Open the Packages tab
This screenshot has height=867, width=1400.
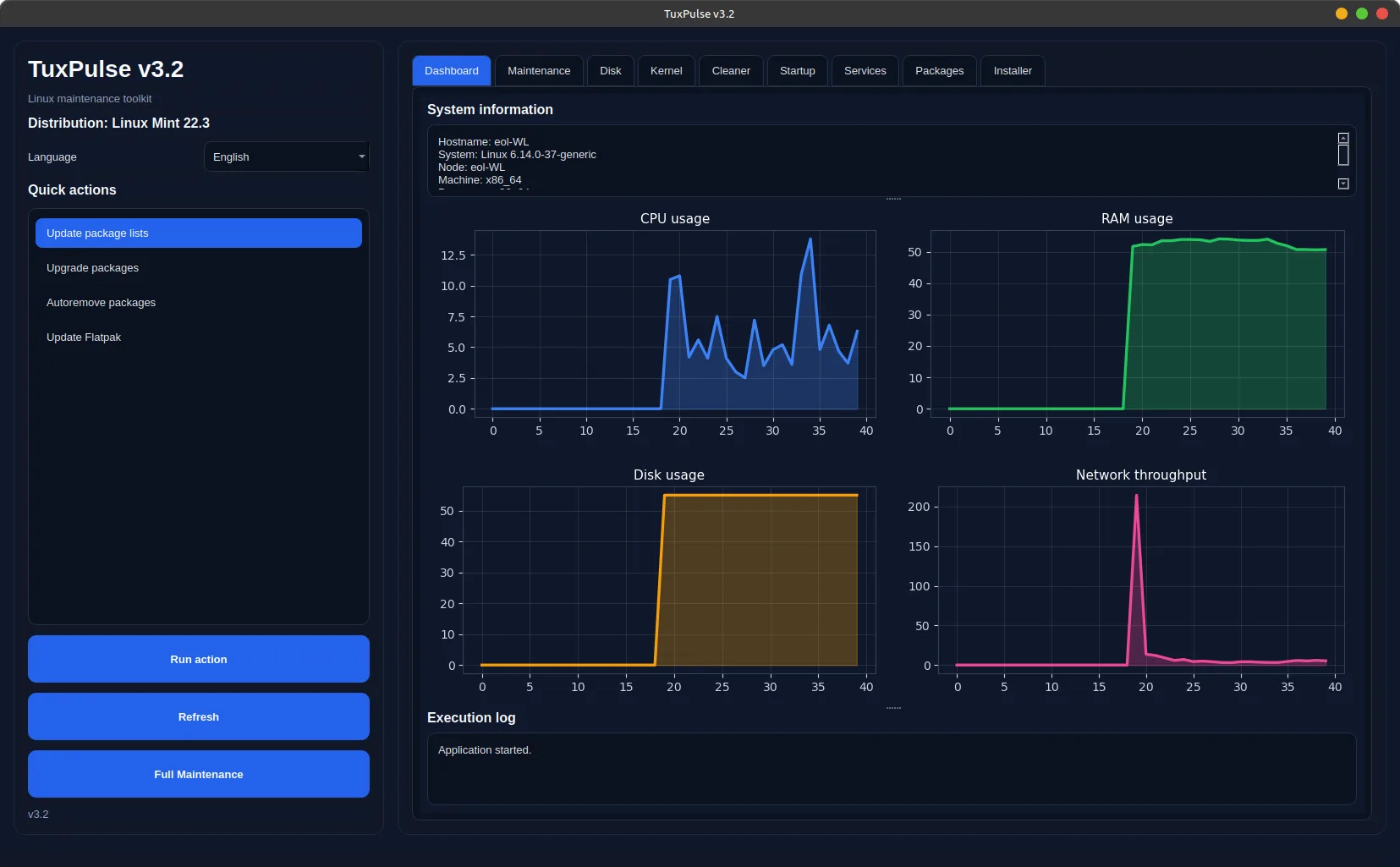click(x=938, y=71)
